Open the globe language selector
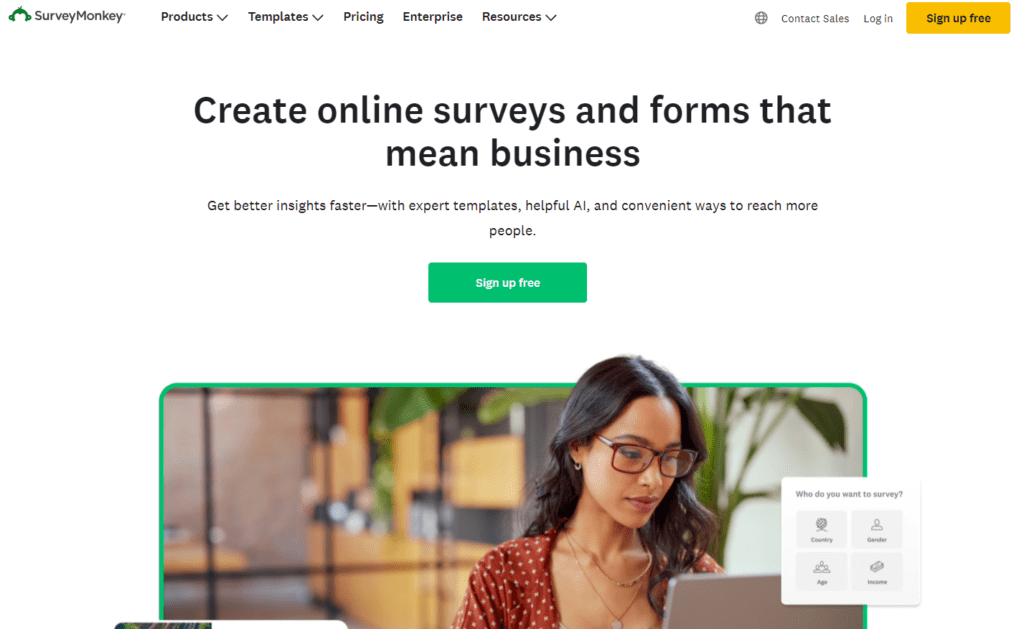The width and height of the screenshot is (1024, 629). point(761,18)
